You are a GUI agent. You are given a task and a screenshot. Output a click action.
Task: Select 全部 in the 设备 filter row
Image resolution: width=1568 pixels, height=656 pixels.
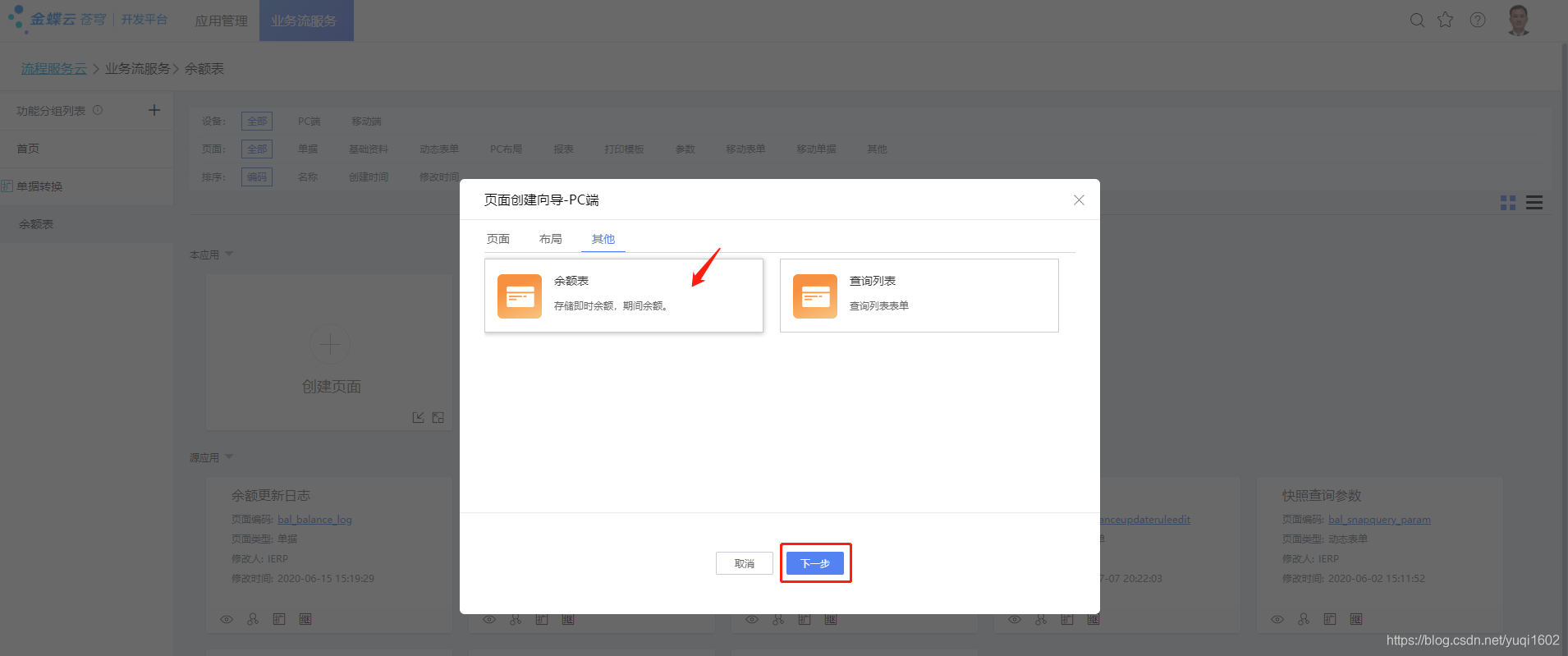[257, 122]
